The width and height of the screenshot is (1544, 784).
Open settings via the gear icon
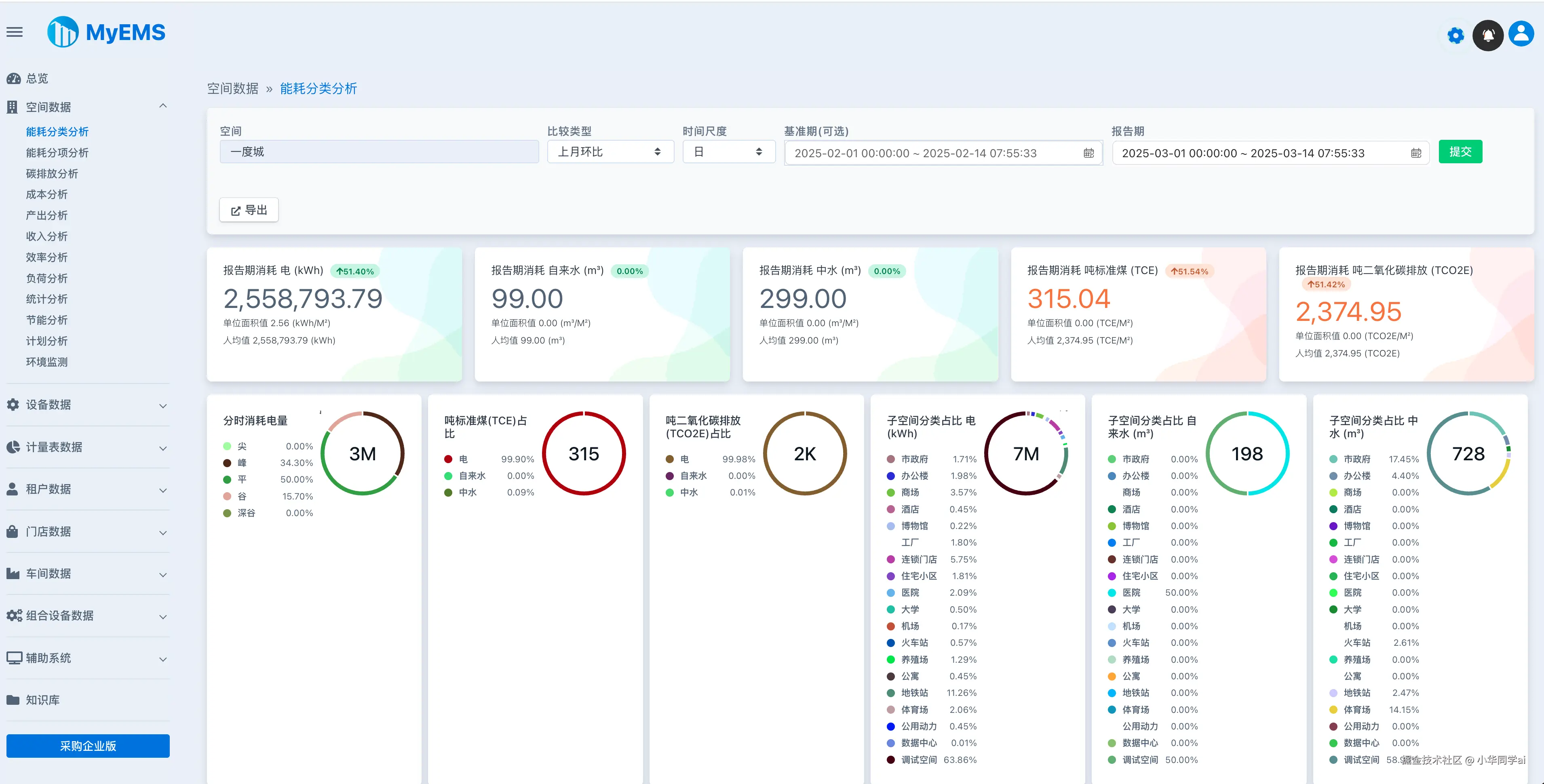coord(1455,36)
